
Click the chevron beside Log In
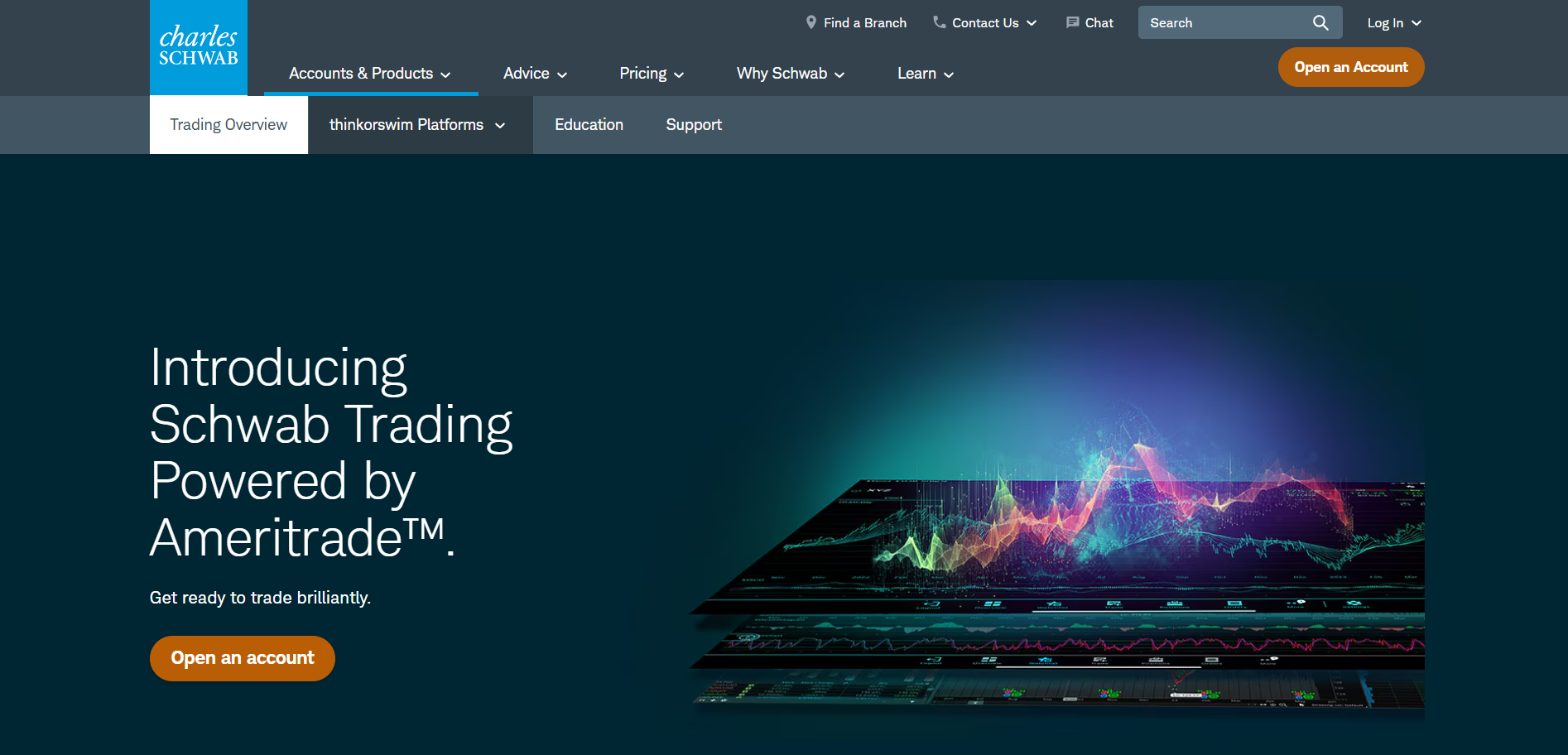click(x=1416, y=23)
